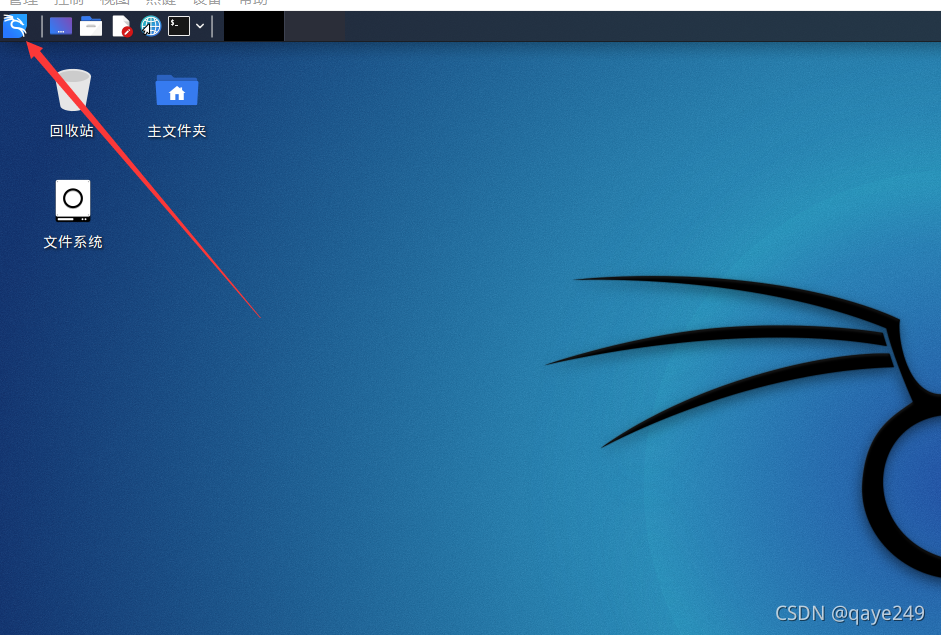Click the show desktop panel icon

[61, 26]
